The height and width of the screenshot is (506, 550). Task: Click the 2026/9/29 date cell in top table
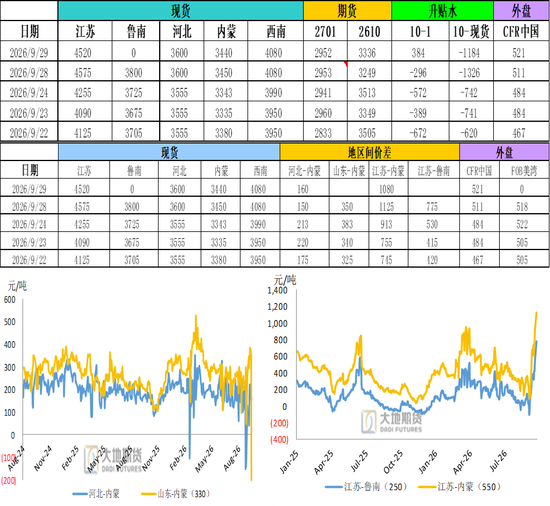[x=29, y=52]
